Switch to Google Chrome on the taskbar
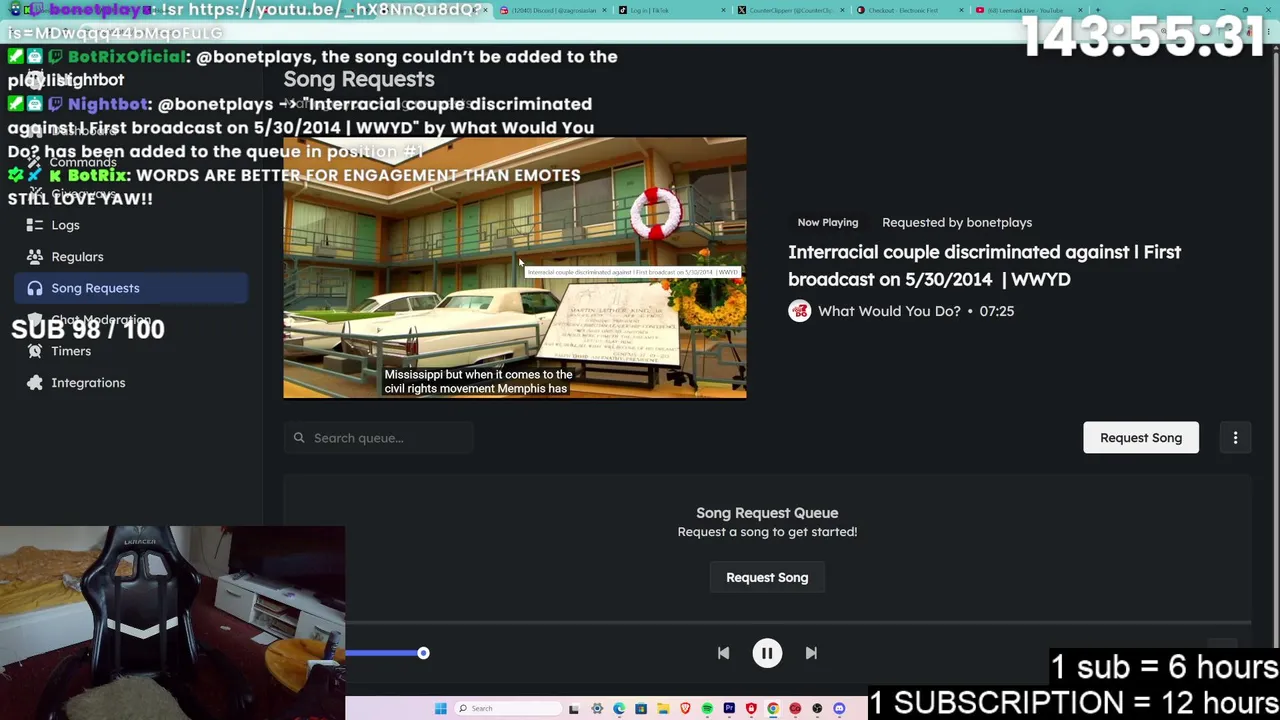This screenshot has width=1280, height=720. [x=773, y=709]
